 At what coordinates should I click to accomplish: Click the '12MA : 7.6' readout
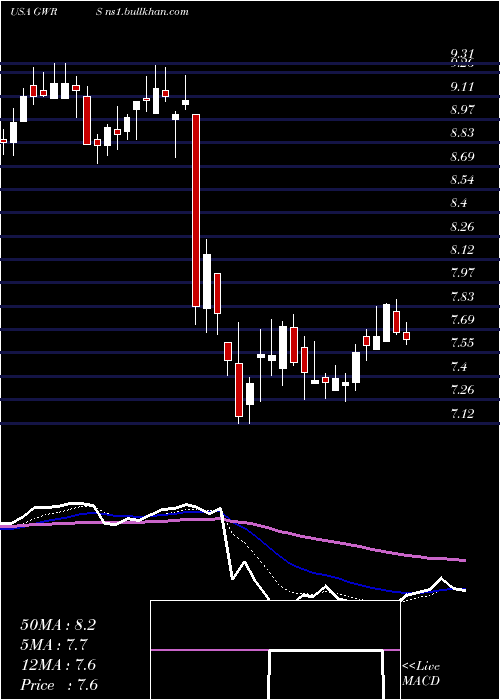58,665
